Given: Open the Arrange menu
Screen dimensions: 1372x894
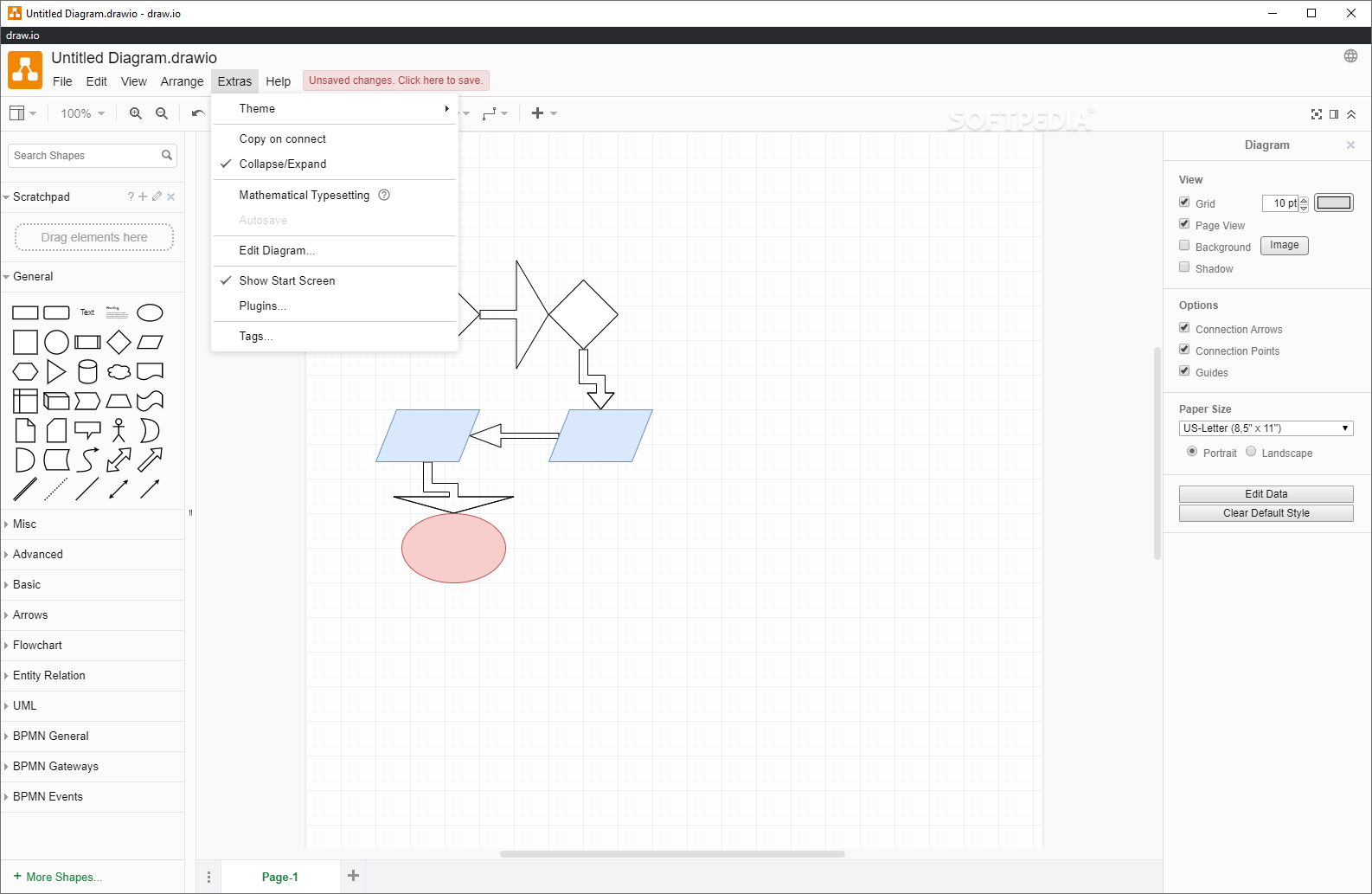Looking at the screenshot, I should coord(182,81).
